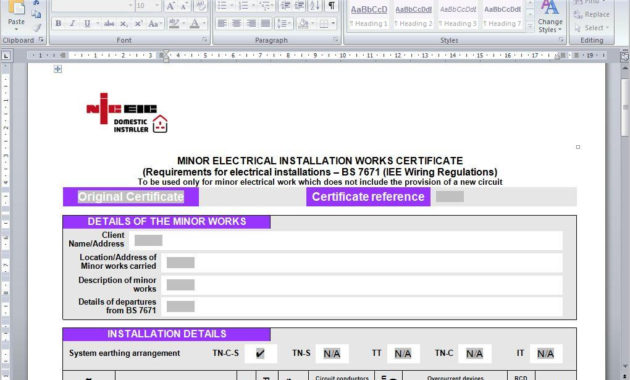The width and height of the screenshot is (630, 380).
Task: Expand the shading dropdown arrow
Action: click(x=312, y=24)
